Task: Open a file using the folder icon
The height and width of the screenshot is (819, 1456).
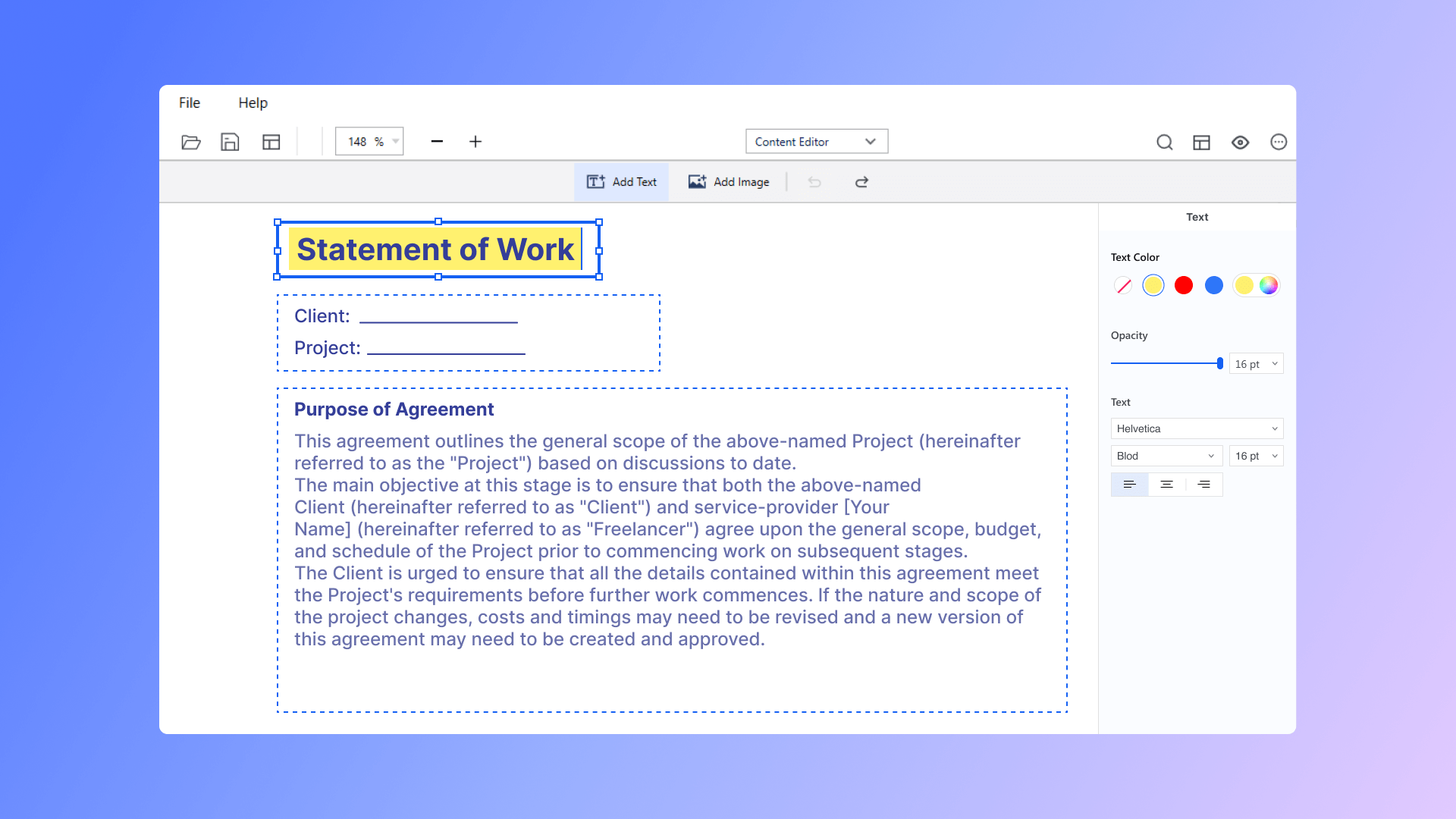Action: tap(191, 142)
